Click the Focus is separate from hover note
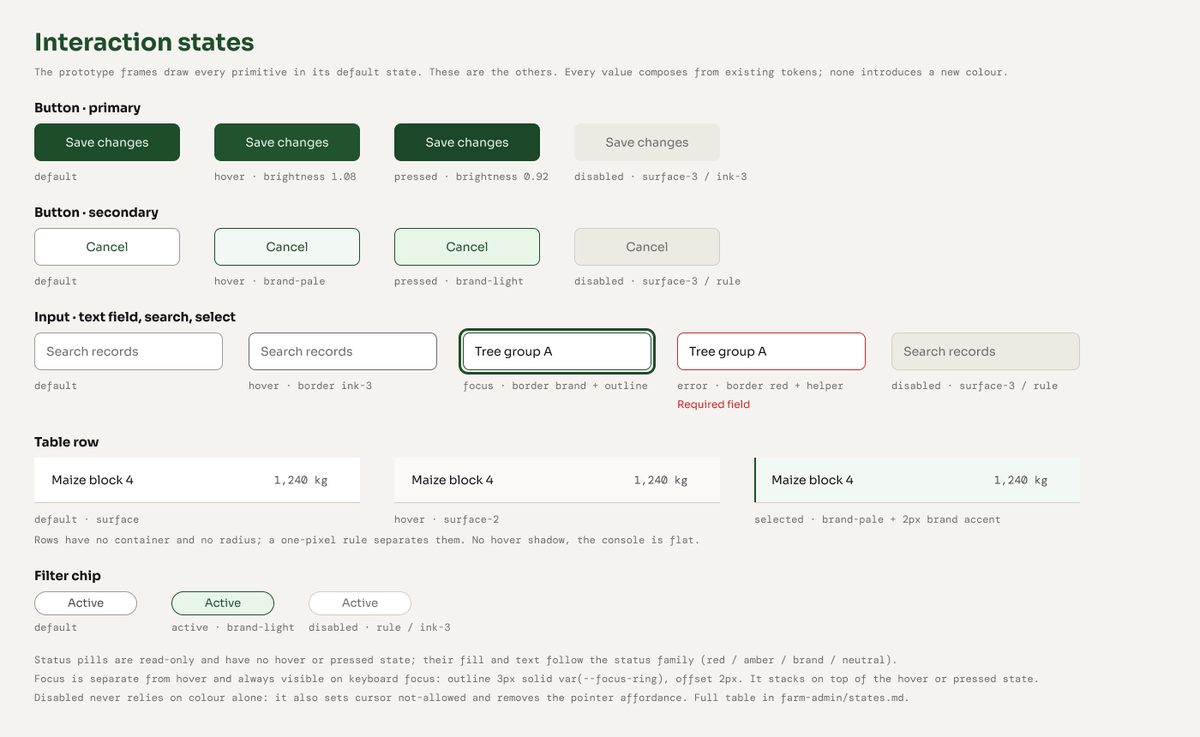 (536, 679)
